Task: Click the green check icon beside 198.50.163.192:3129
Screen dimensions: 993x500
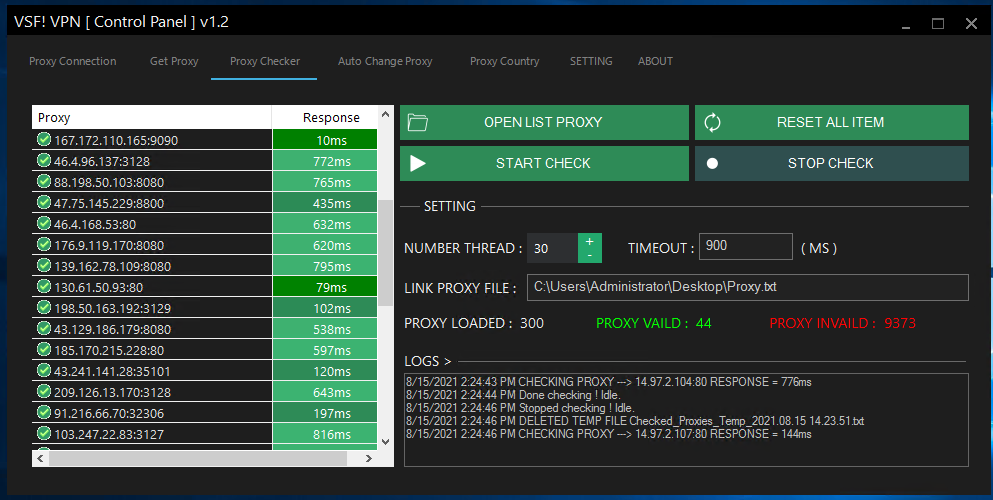Action: tap(44, 307)
